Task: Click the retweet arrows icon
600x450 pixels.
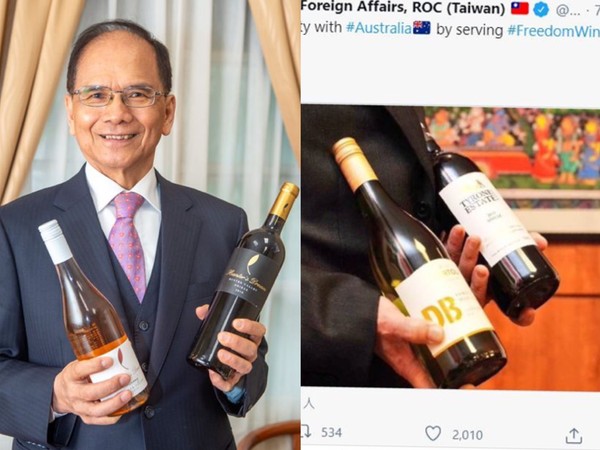Action: click(x=306, y=432)
